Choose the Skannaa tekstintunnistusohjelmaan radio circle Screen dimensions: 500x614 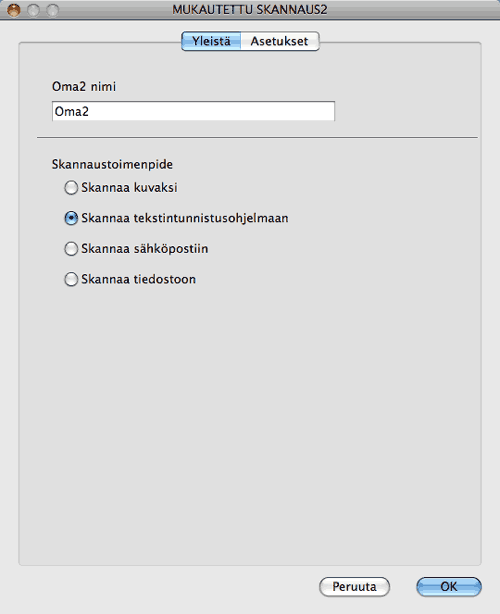(71, 218)
